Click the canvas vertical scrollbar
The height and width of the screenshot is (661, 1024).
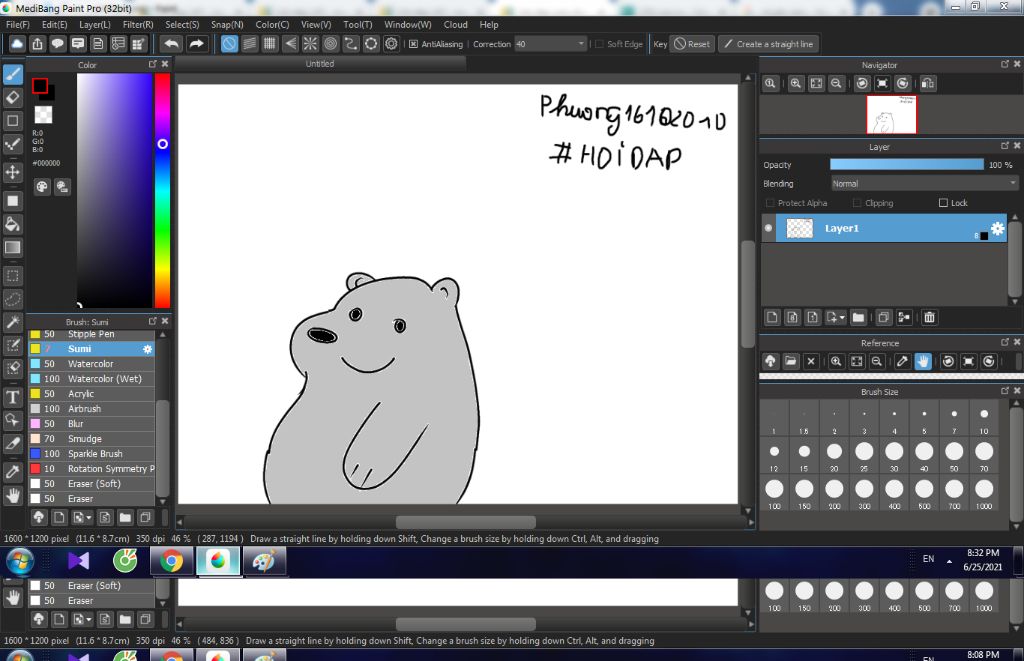tap(748, 295)
